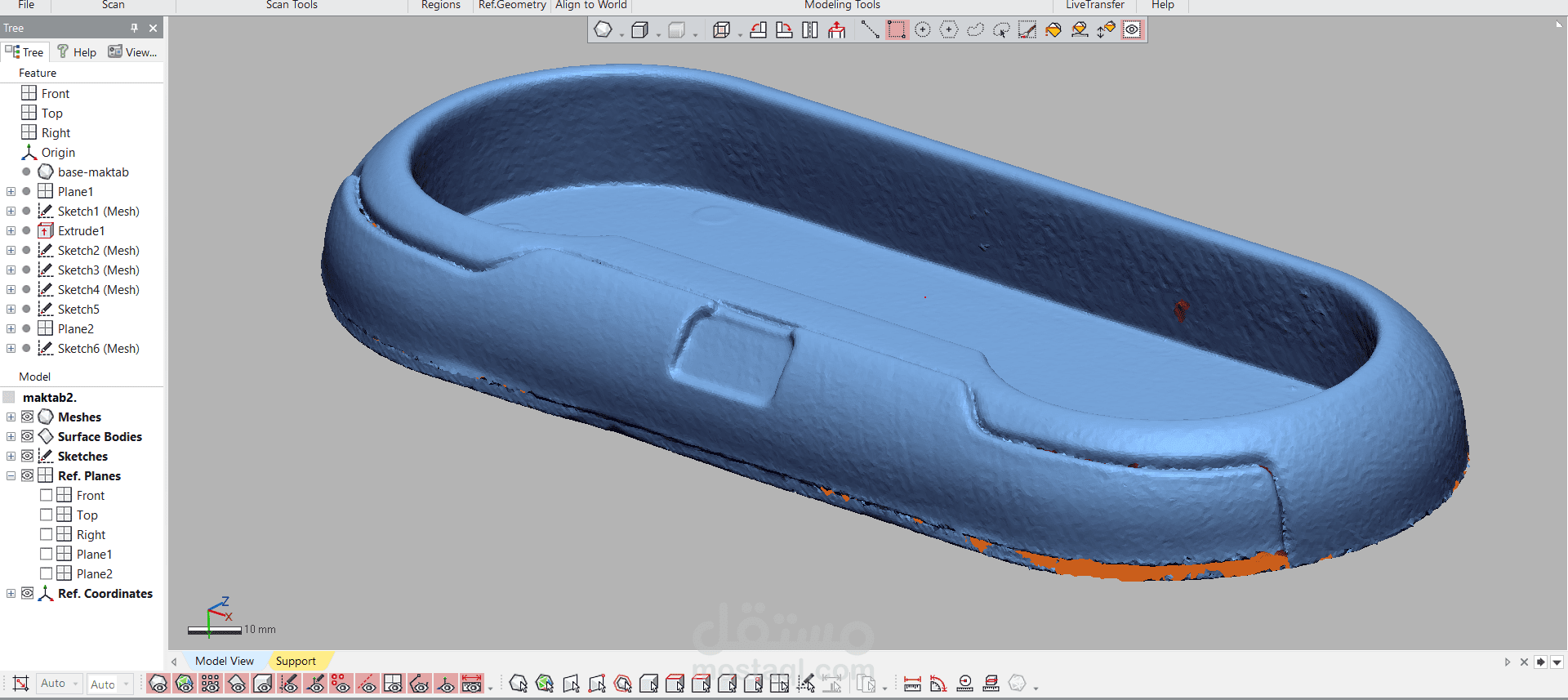The height and width of the screenshot is (700, 1568).
Task: Toggle region visibility in bottom toolbar
Action: pos(185,684)
